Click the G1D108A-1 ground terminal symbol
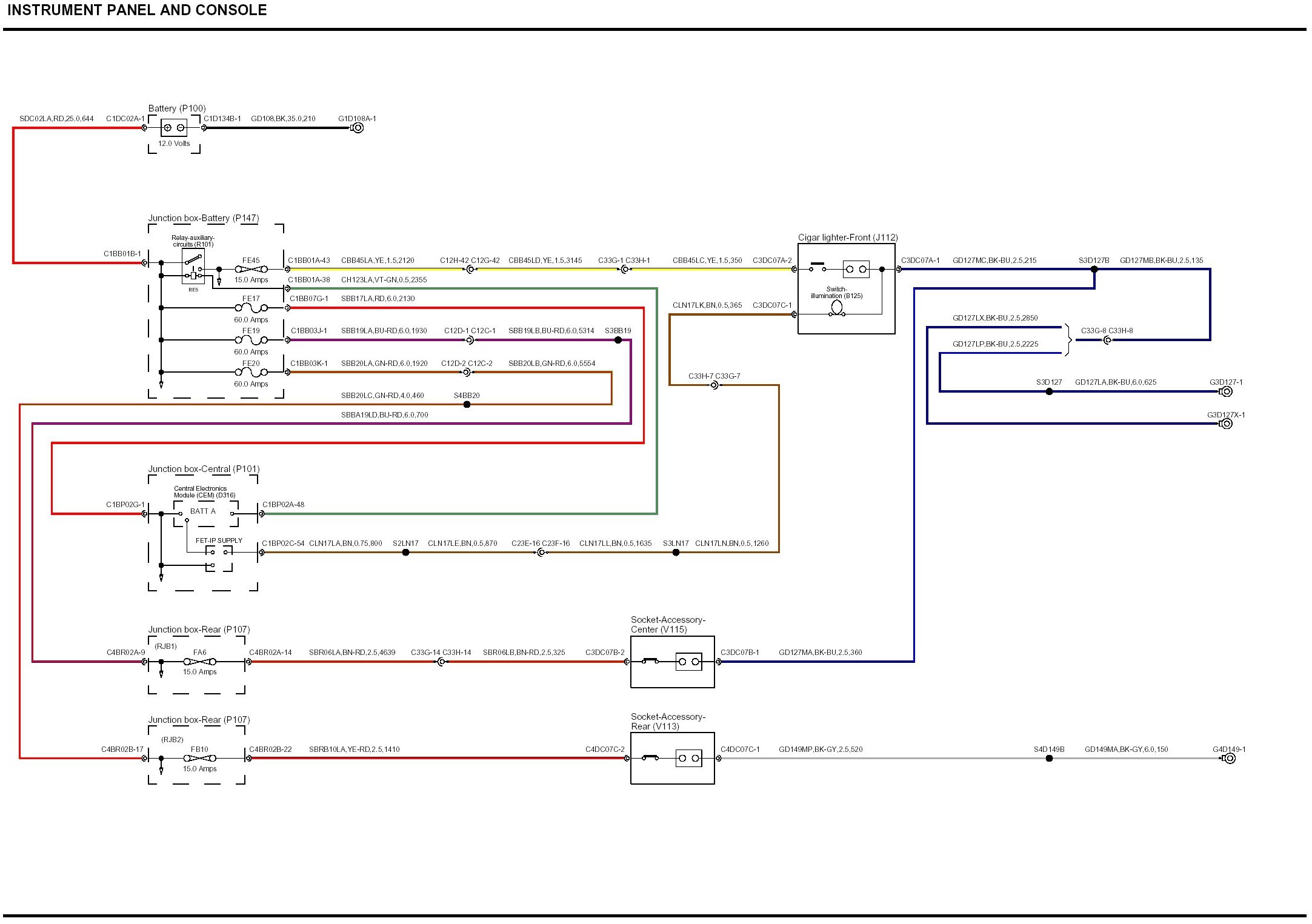The width and height of the screenshot is (1312, 924). click(358, 128)
